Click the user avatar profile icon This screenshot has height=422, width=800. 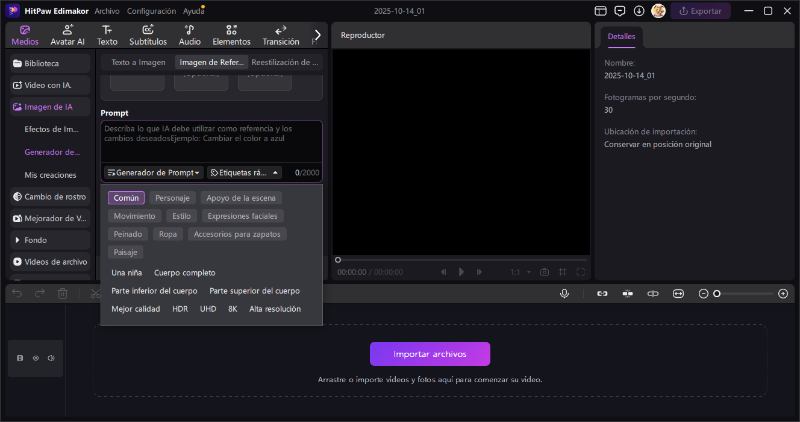[658, 11]
